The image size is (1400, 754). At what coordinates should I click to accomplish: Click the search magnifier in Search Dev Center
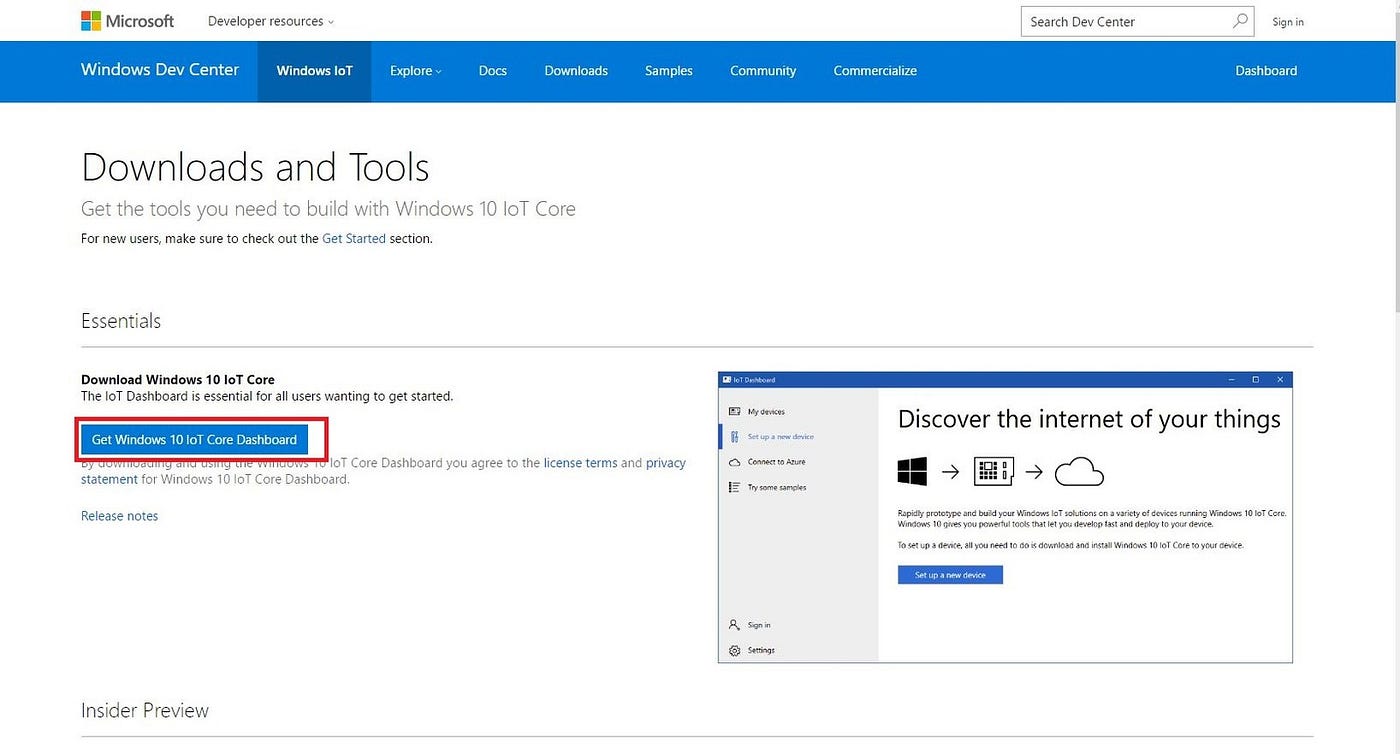click(x=1240, y=20)
